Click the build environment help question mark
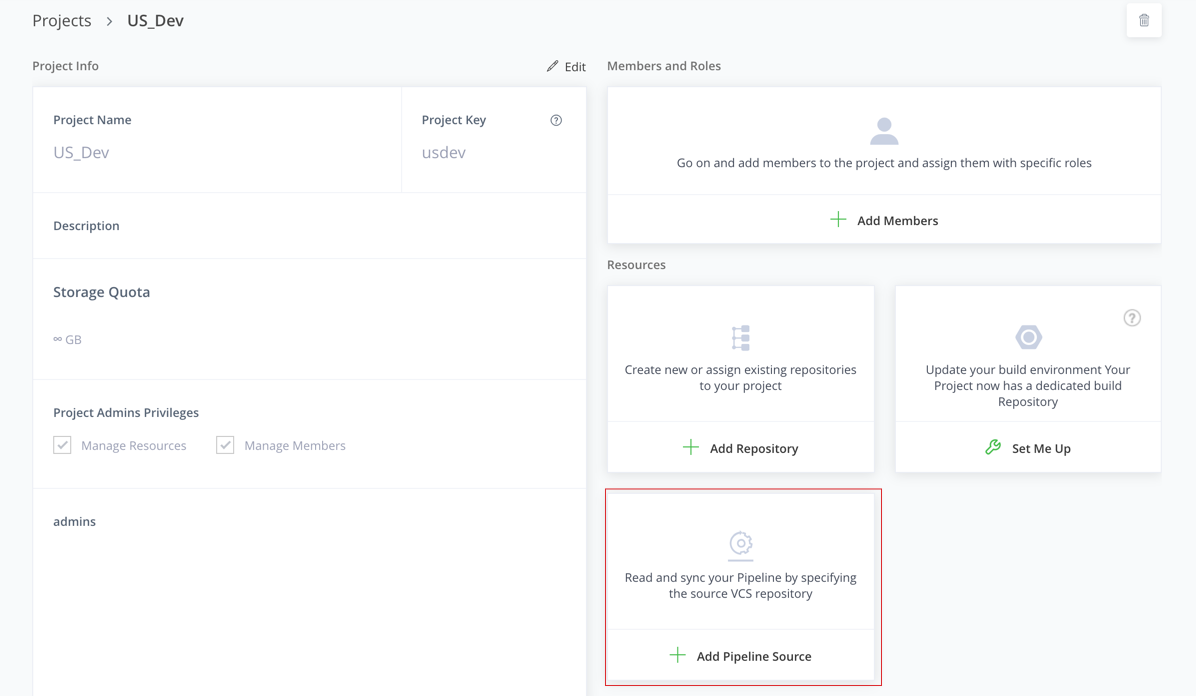The width and height of the screenshot is (1196, 696). pos(1132,317)
